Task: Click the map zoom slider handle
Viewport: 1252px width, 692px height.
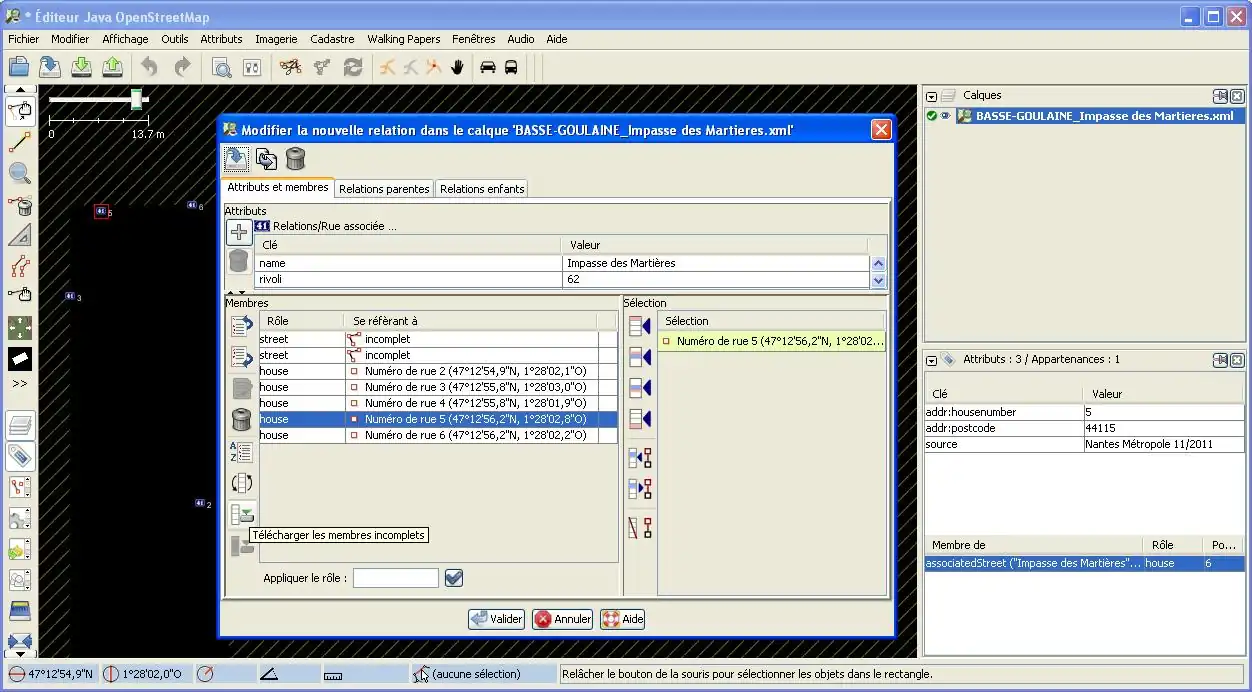Action: coord(136,98)
